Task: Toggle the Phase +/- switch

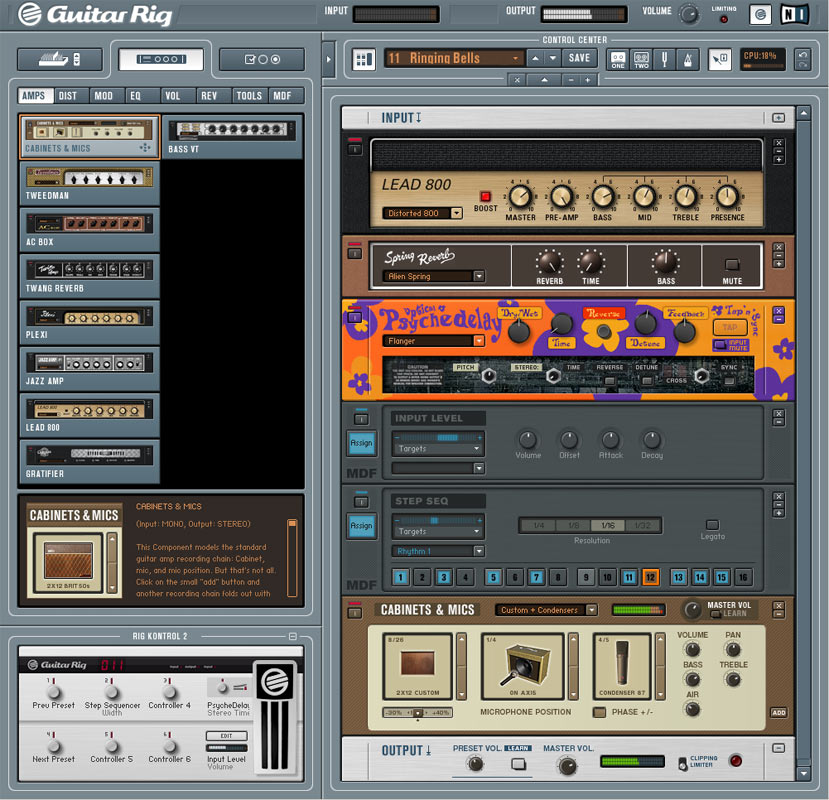Action: pyautogui.click(x=600, y=712)
